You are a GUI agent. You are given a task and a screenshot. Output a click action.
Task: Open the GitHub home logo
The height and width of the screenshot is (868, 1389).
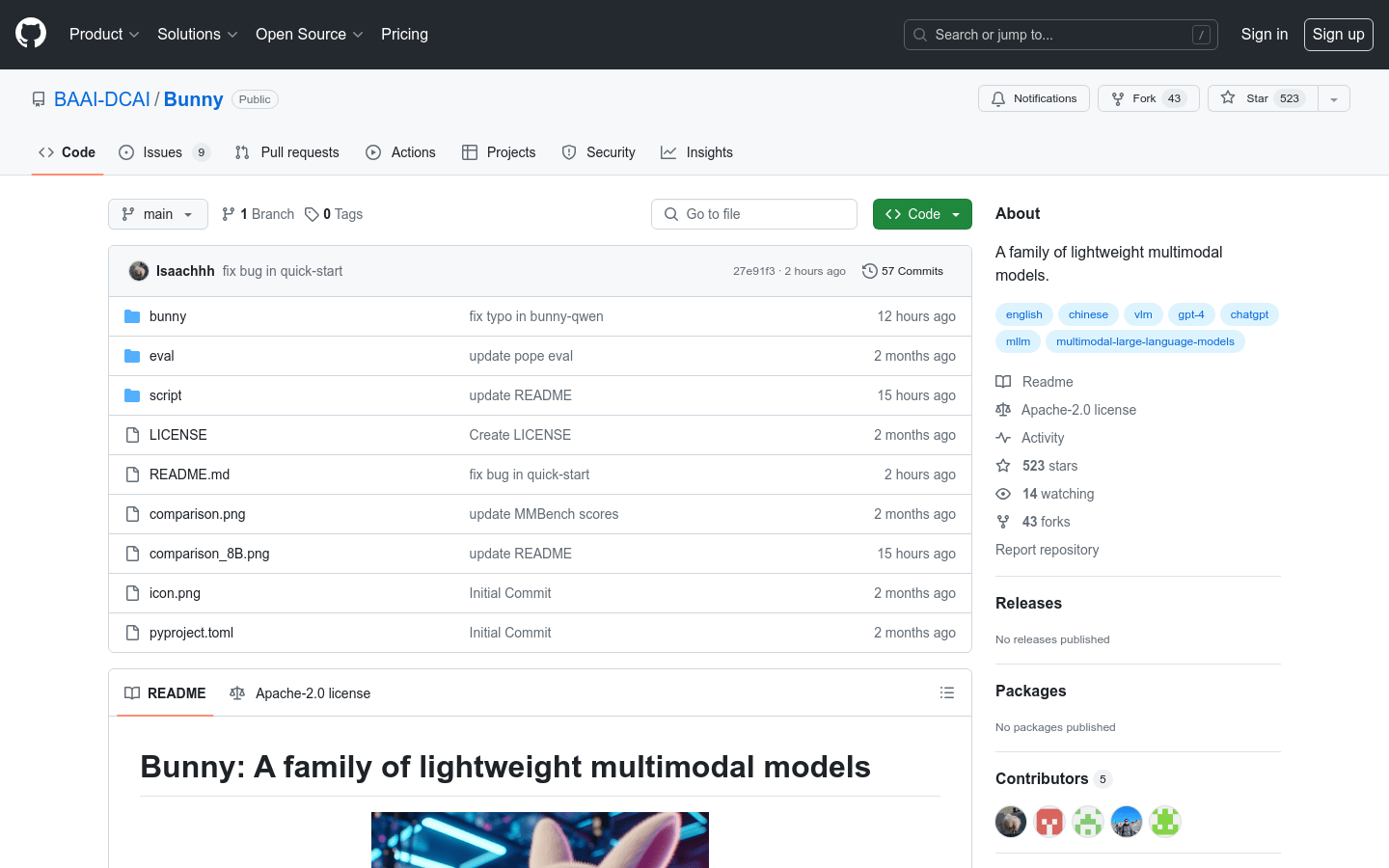31,34
